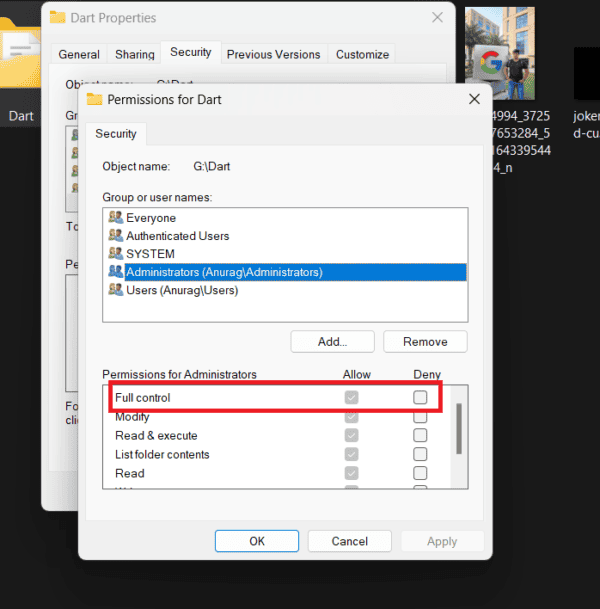Open the Previous Versions tab
600x609 pixels.
[x=274, y=54]
